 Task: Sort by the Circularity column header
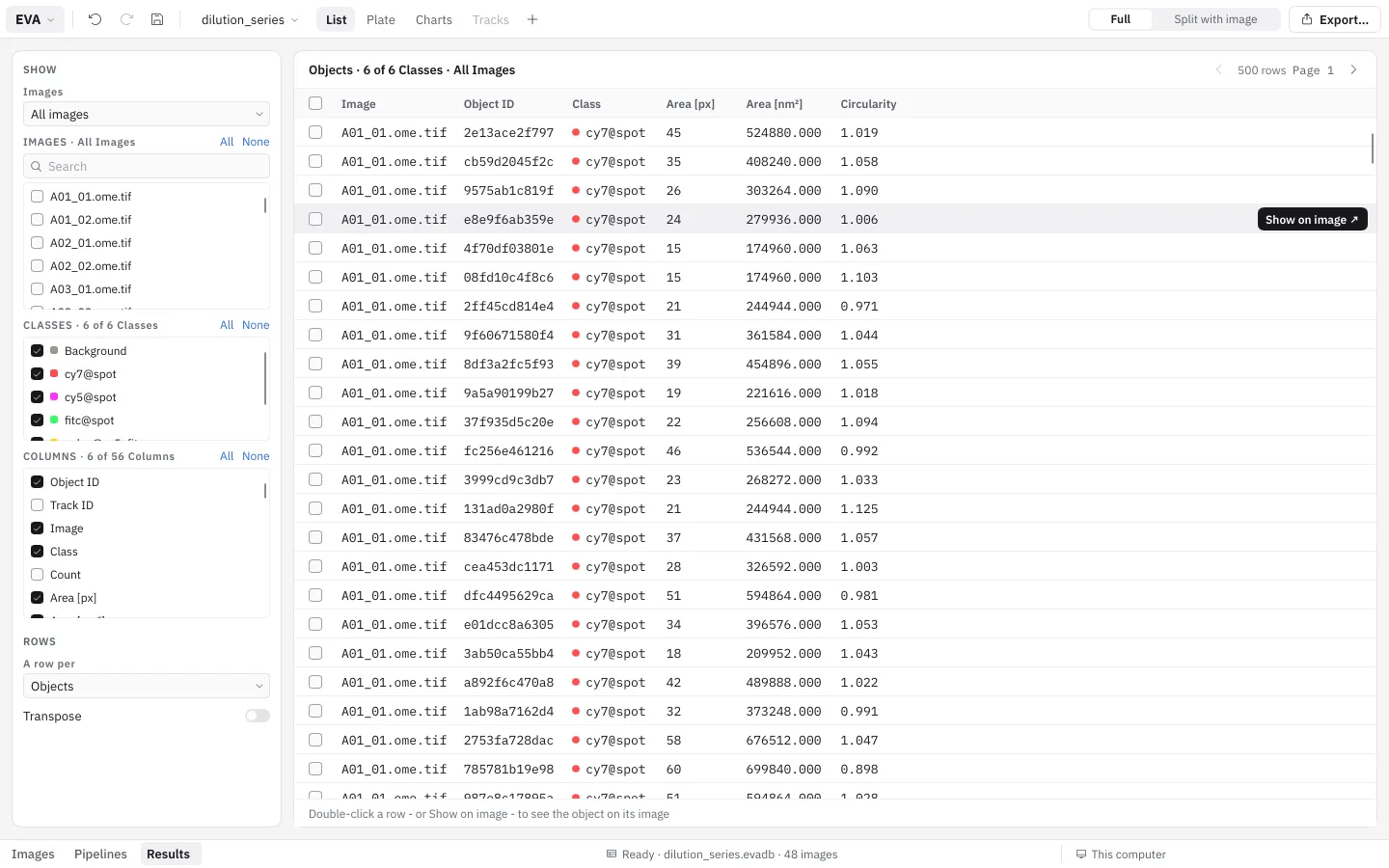coord(868,104)
